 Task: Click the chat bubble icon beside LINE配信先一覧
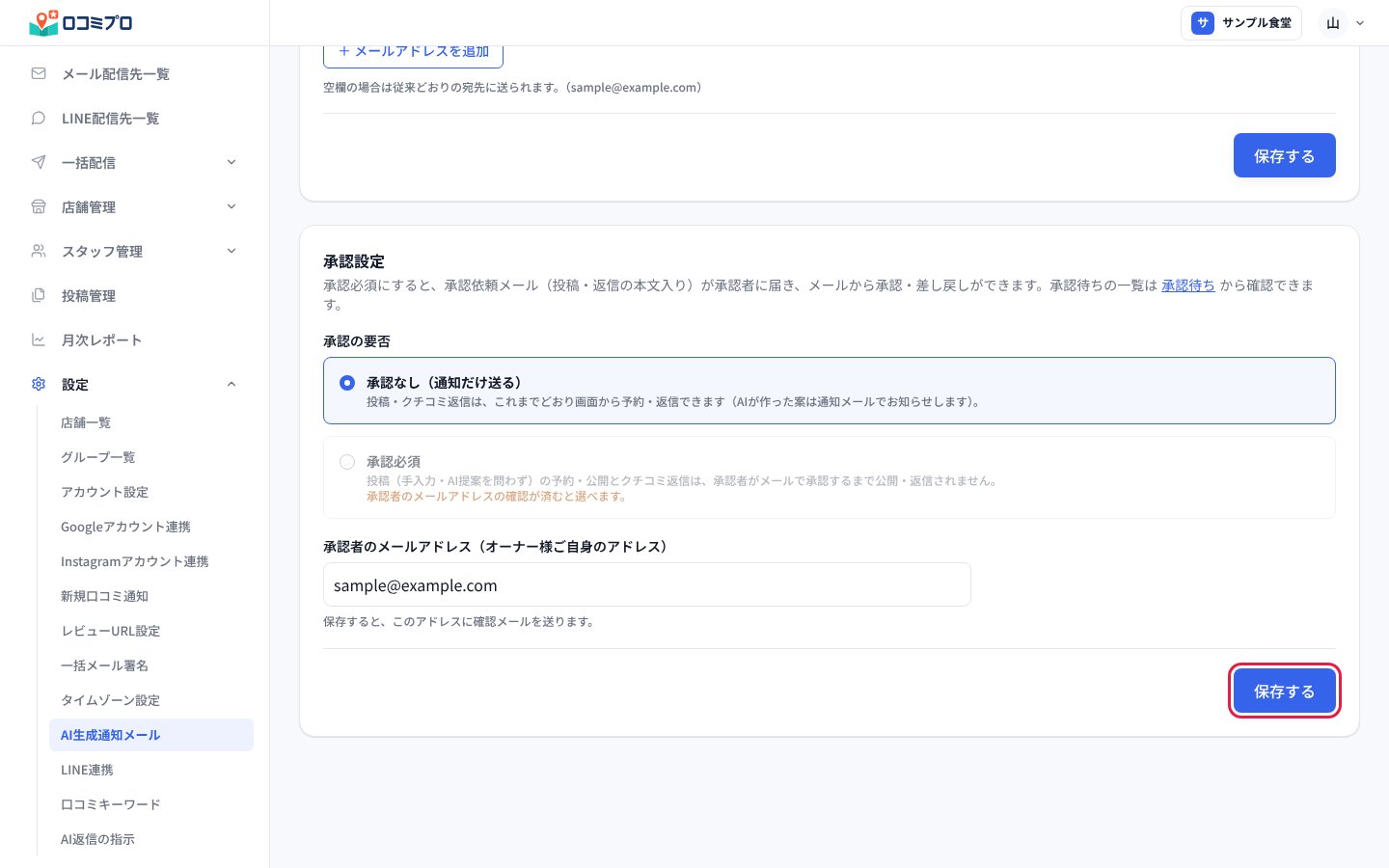(x=39, y=118)
